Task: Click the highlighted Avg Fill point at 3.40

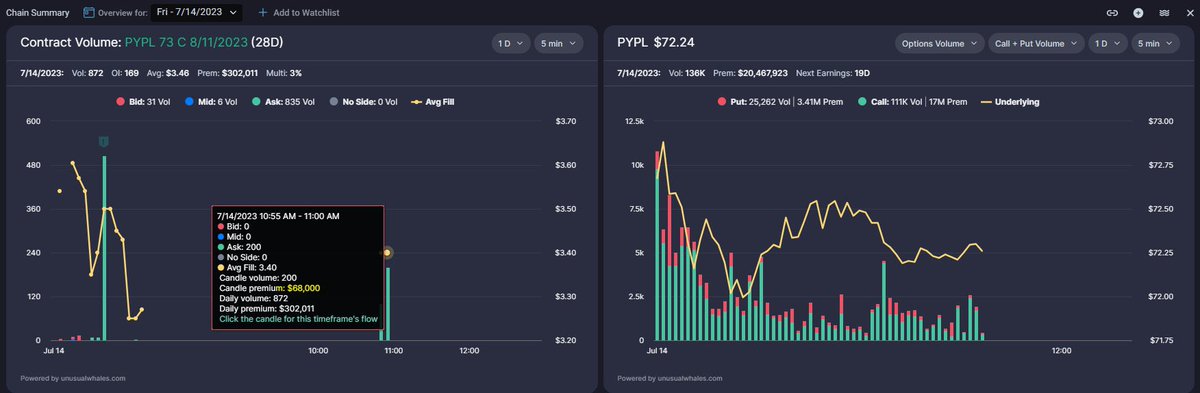Action: tap(388, 253)
